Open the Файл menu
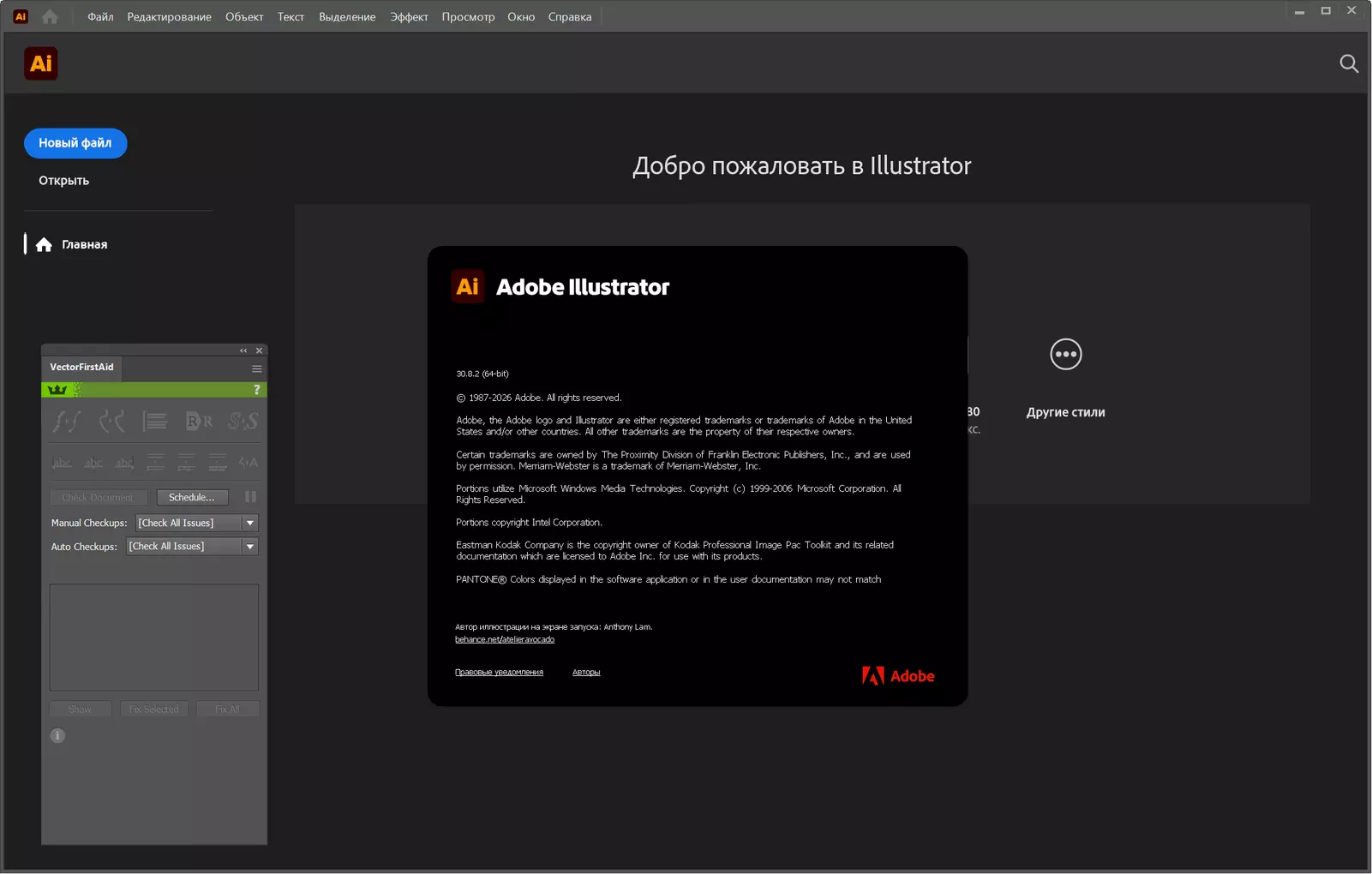 [100, 16]
